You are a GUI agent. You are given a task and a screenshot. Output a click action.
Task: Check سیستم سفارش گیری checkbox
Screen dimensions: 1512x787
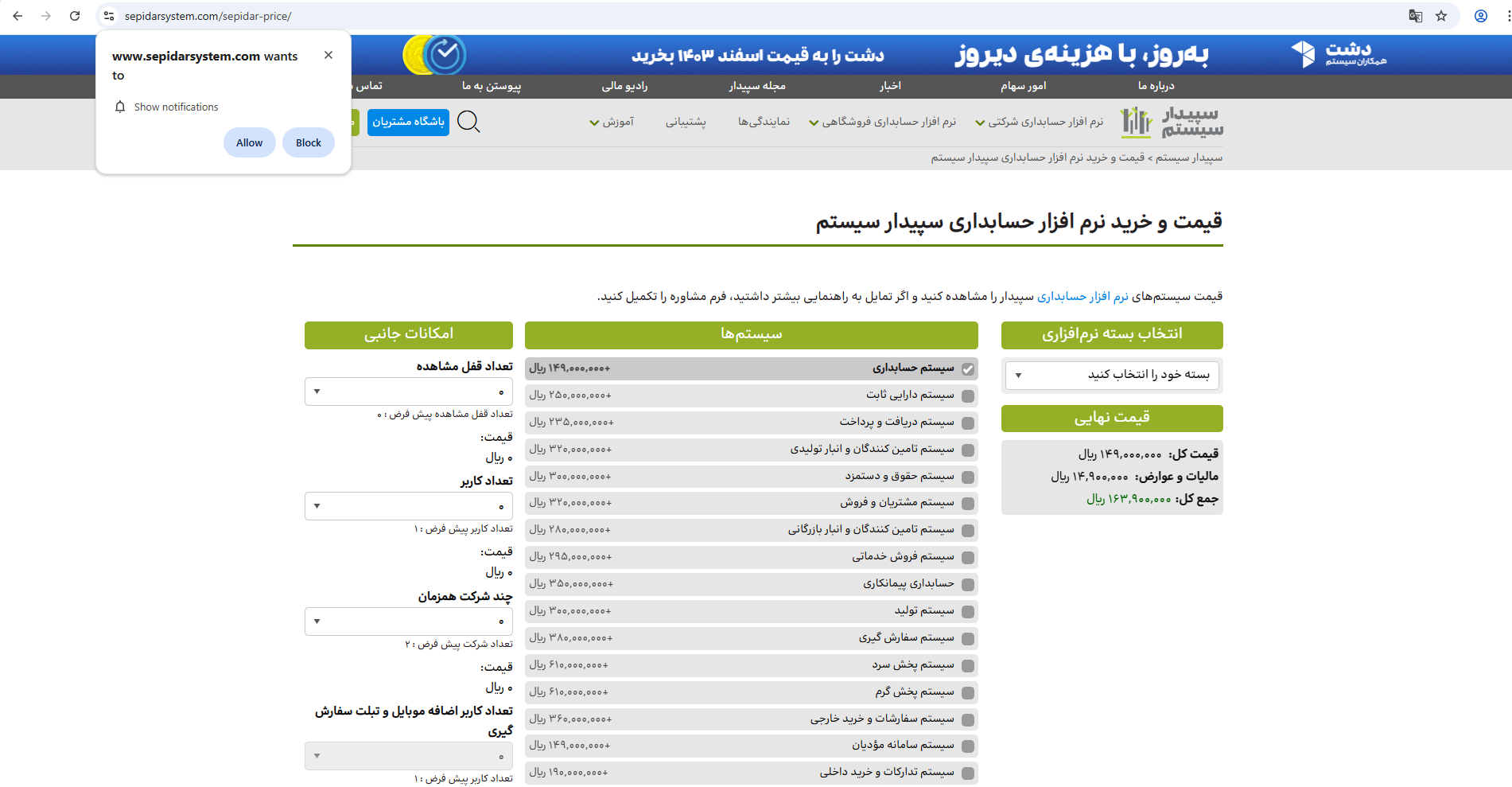click(x=968, y=639)
